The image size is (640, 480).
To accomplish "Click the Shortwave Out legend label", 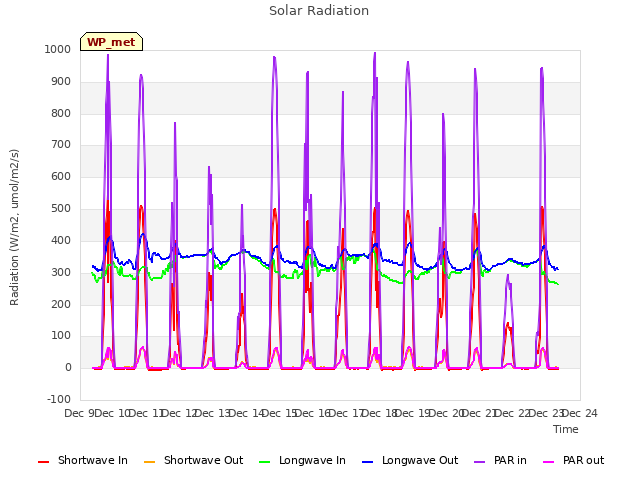I will pyautogui.click(x=203, y=460).
